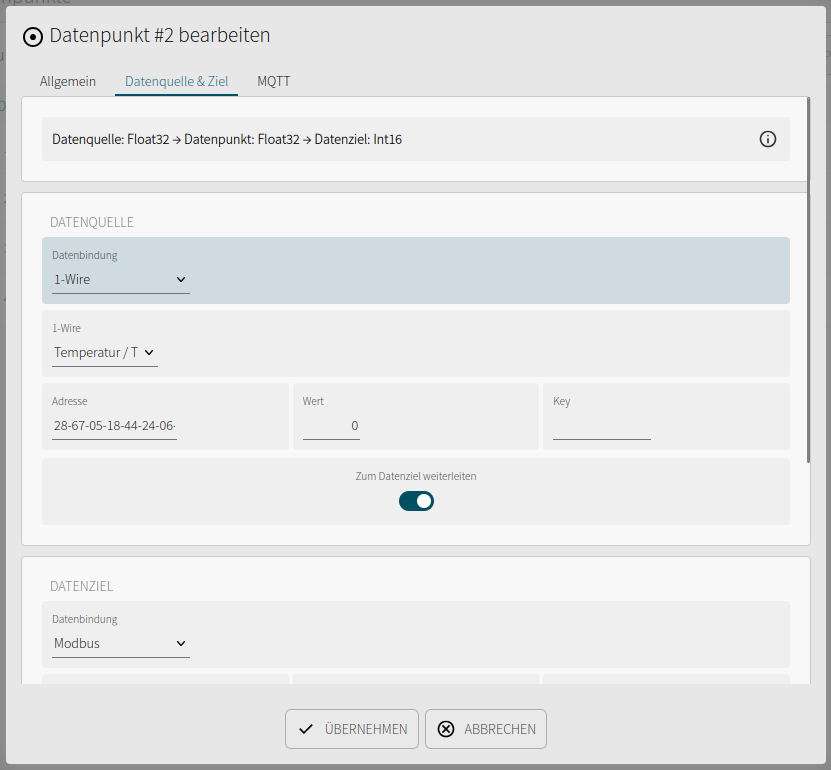Click the Datenpunkt #2 bearbeiten title
Screen dimensions: 831x770
coord(160,35)
